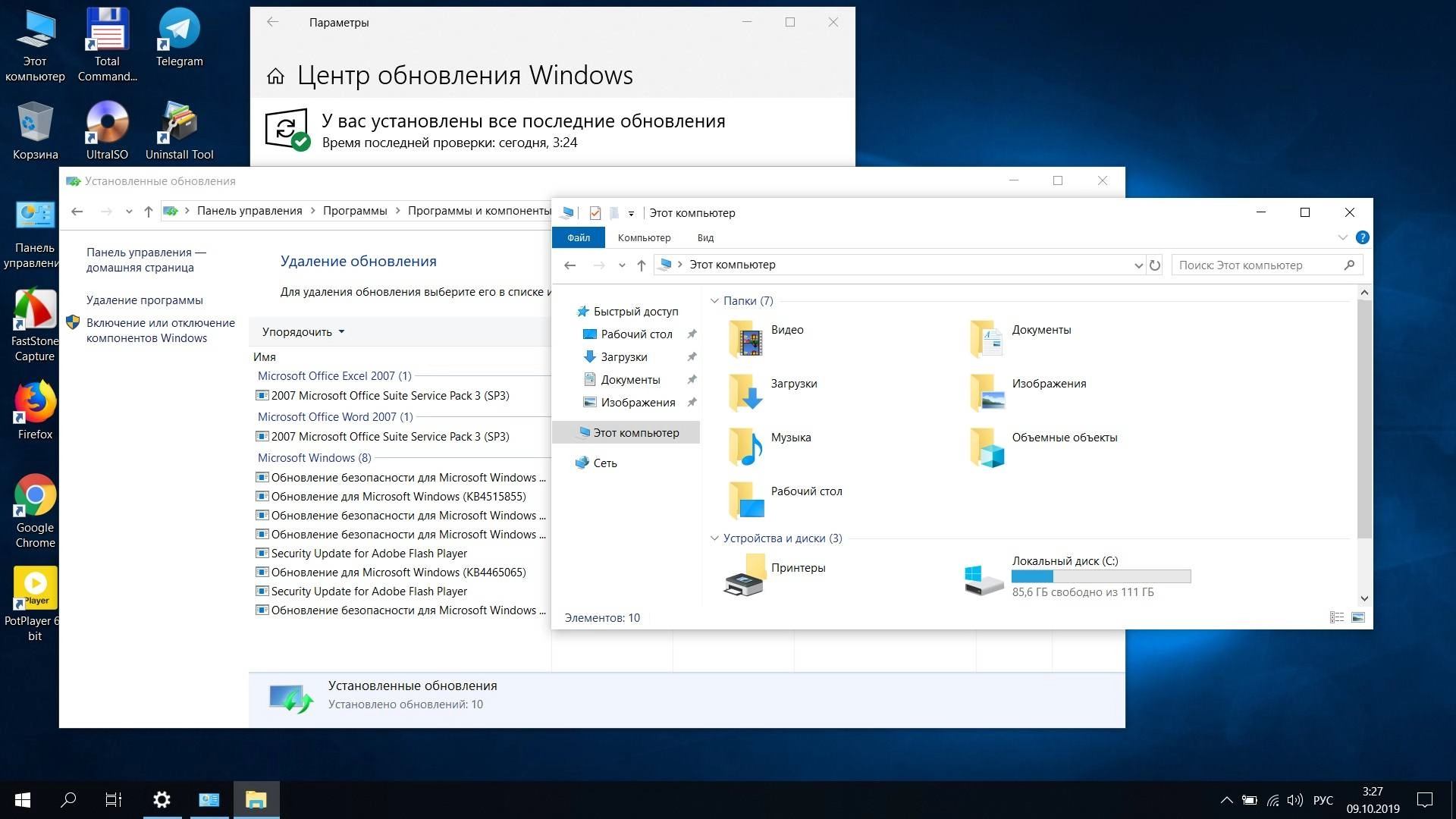Click the Settings gear on taskbar
This screenshot has height=819, width=1456.
[162, 799]
